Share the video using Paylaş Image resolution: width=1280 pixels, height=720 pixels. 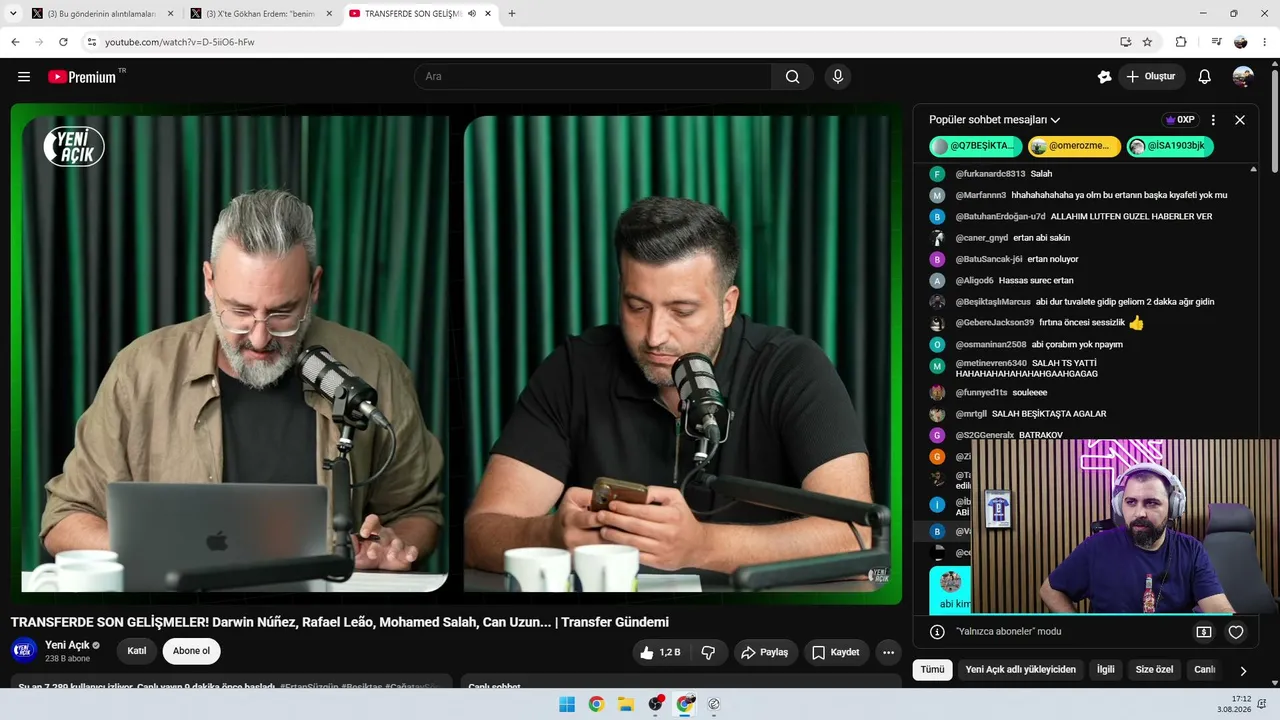coord(766,652)
